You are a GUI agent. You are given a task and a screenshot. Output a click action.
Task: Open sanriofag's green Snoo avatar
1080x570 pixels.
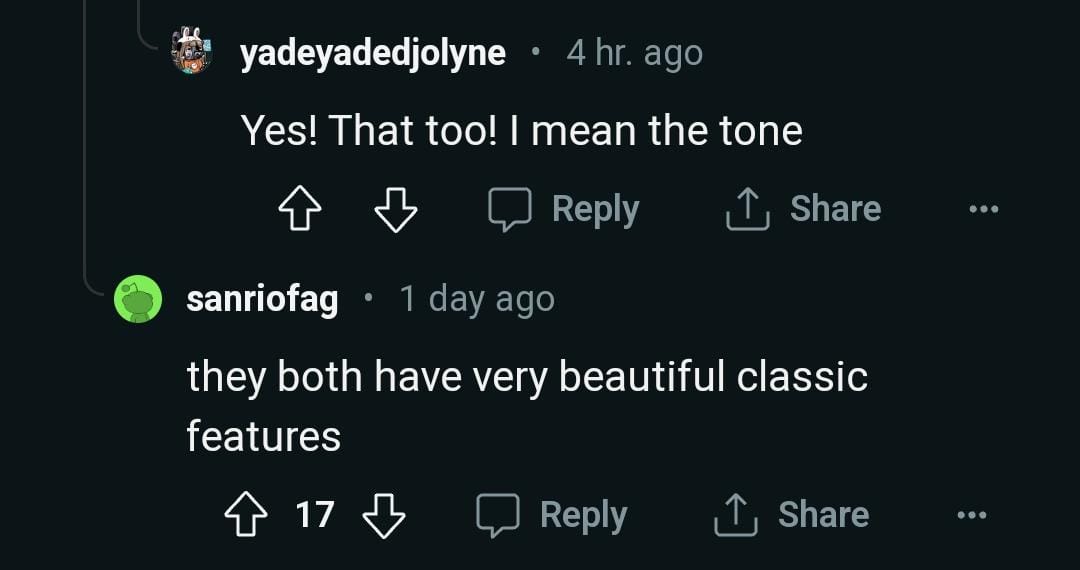click(138, 299)
